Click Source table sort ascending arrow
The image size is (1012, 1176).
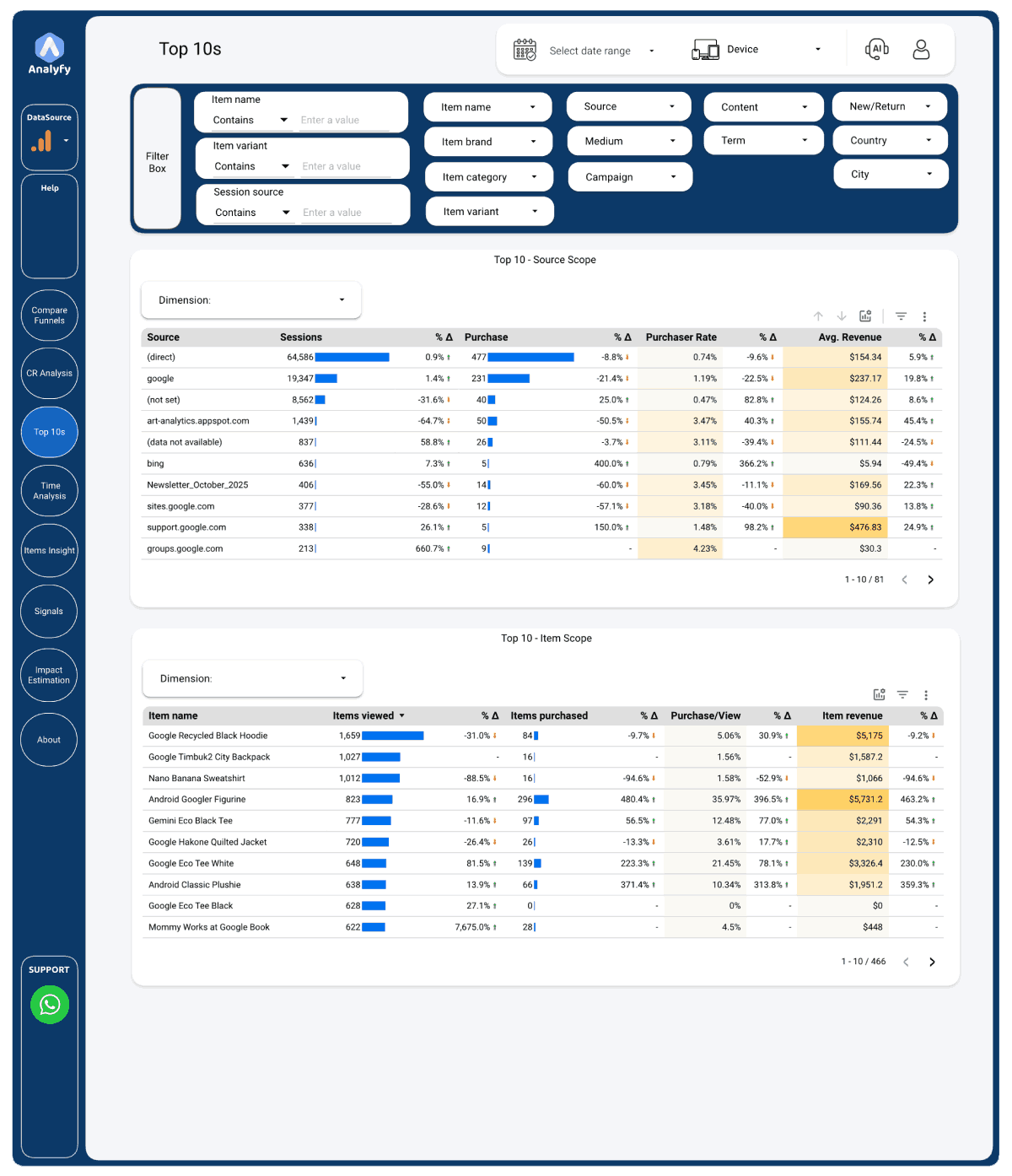[818, 316]
